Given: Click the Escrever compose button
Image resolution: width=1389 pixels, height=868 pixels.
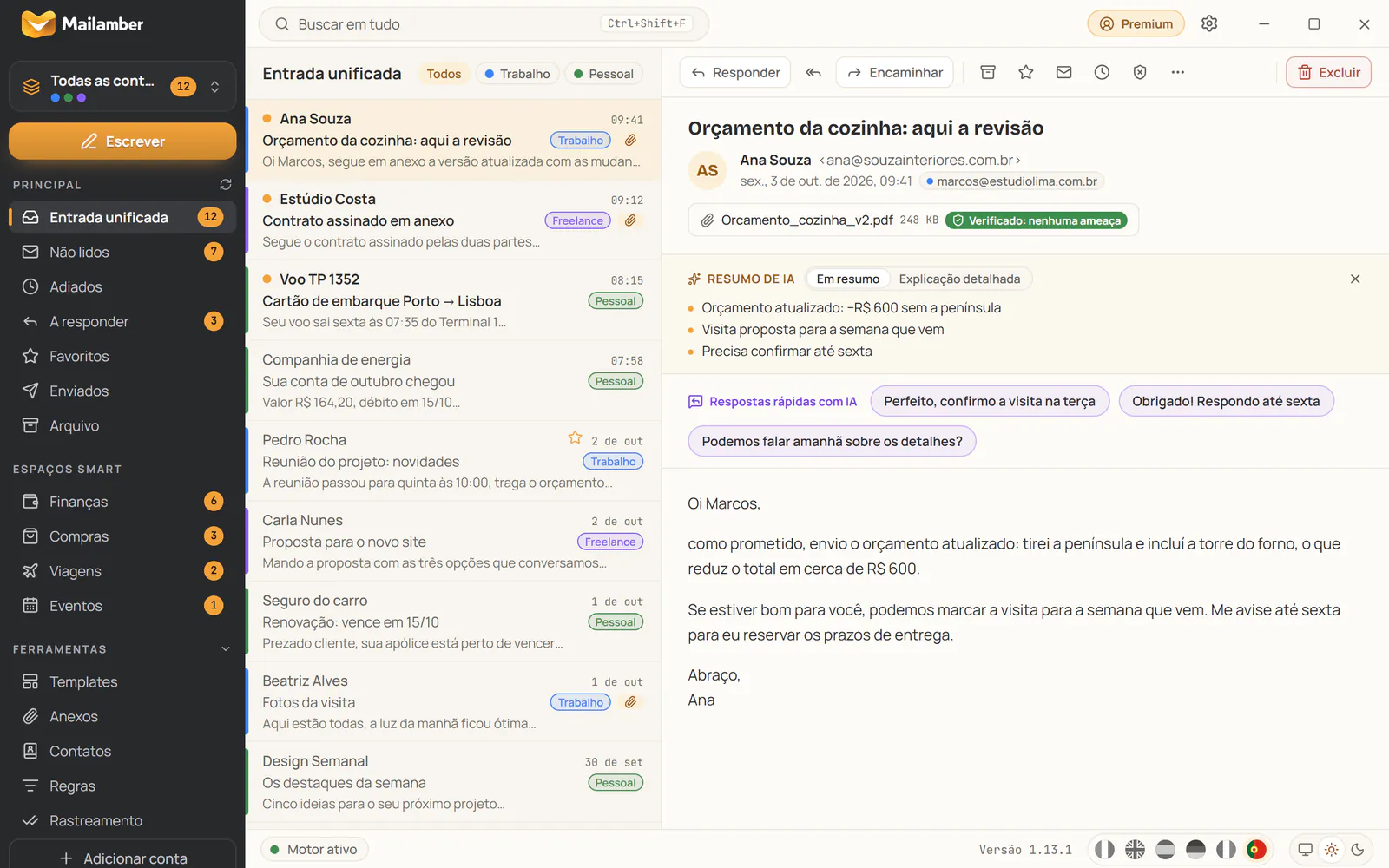Looking at the screenshot, I should pyautogui.click(x=122, y=141).
